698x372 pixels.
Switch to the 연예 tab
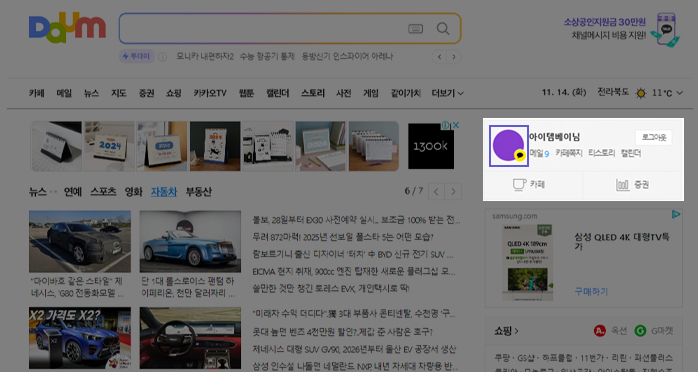[x=73, y=192]
